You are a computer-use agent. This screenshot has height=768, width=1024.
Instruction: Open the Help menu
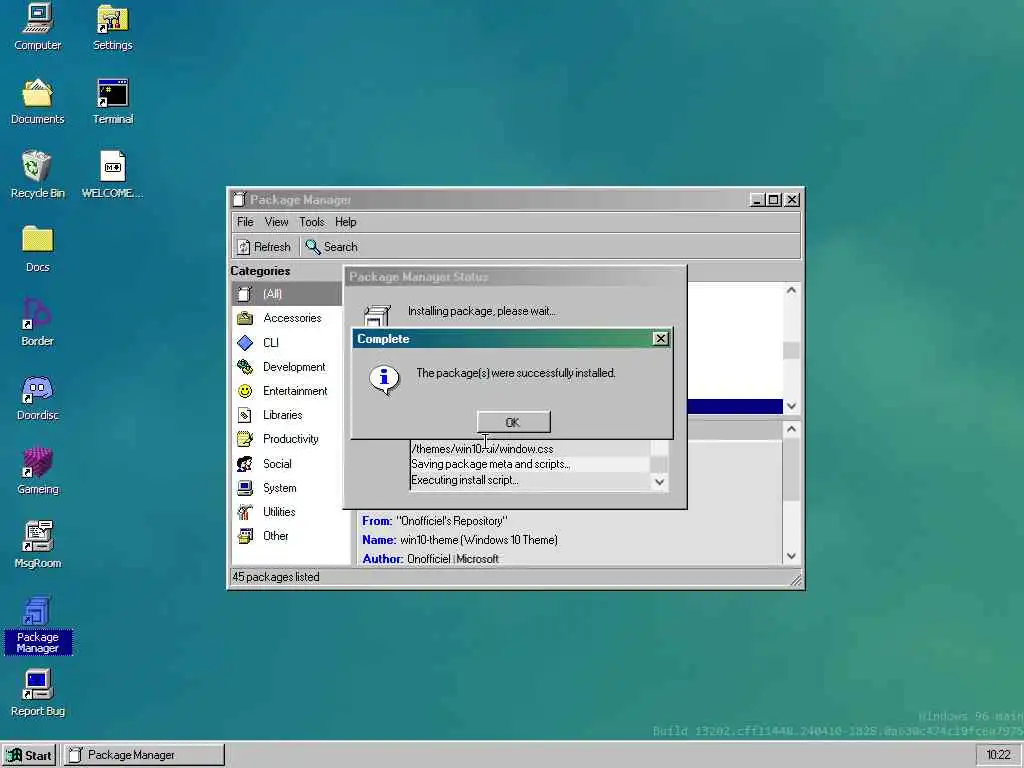click(x=345, y=222)
